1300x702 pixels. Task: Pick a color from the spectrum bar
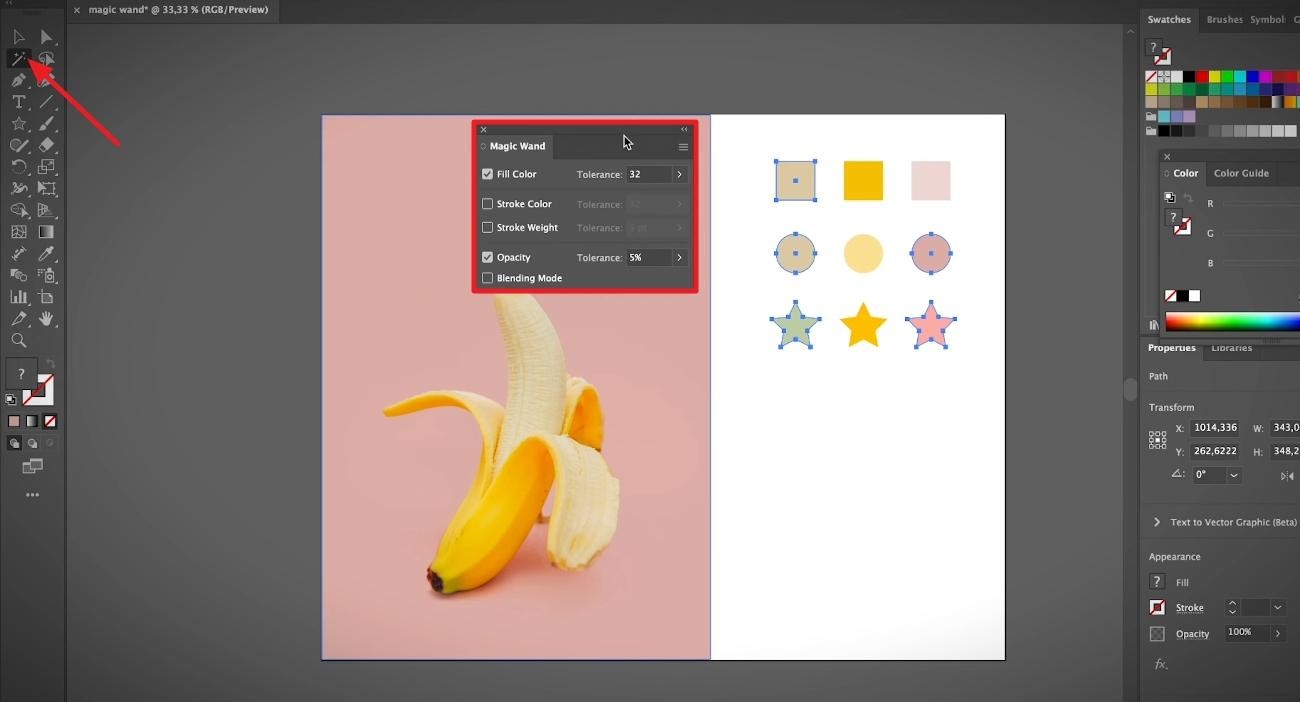click(1232, 322)
